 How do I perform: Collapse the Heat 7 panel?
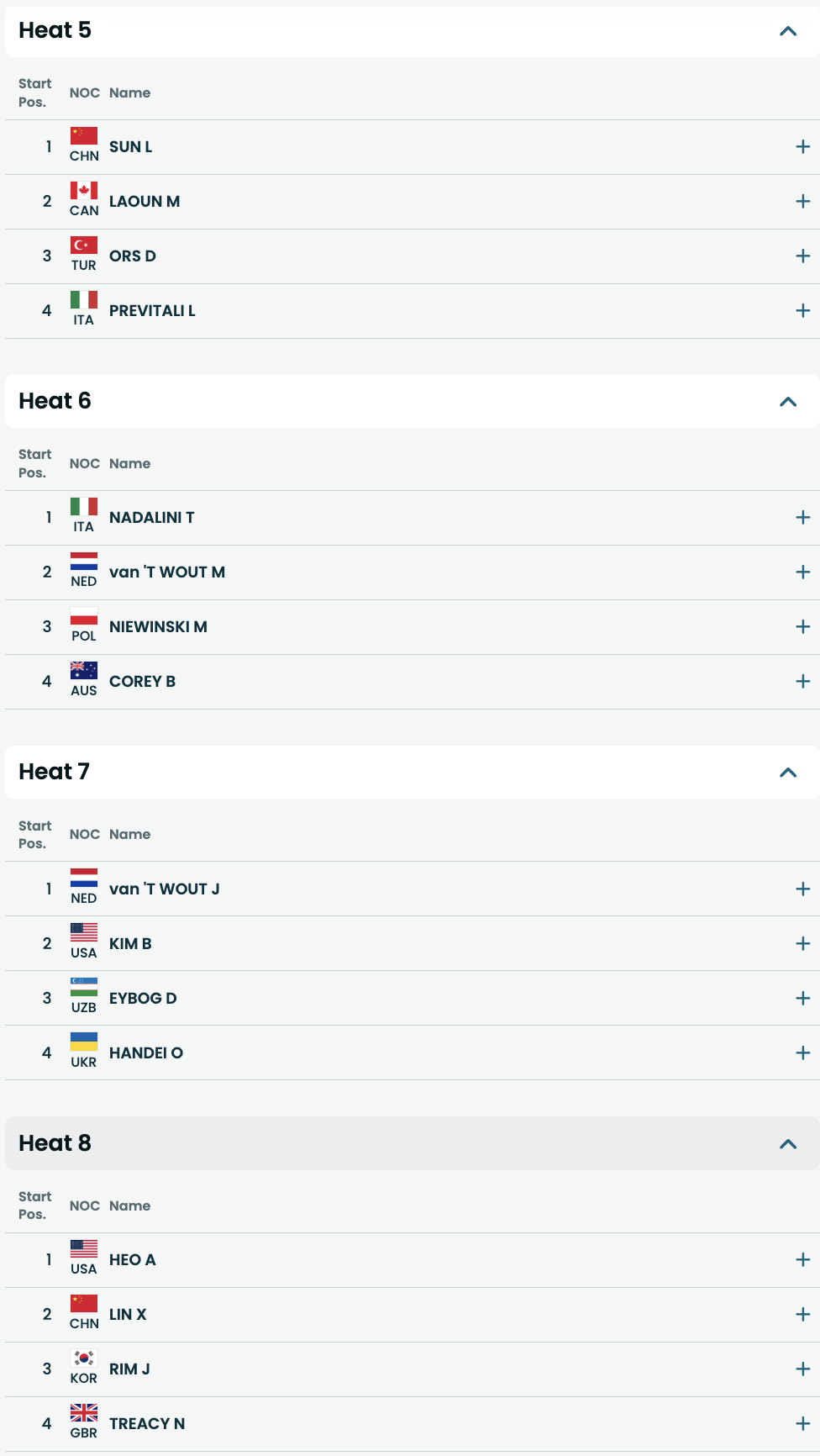point(787,773)
